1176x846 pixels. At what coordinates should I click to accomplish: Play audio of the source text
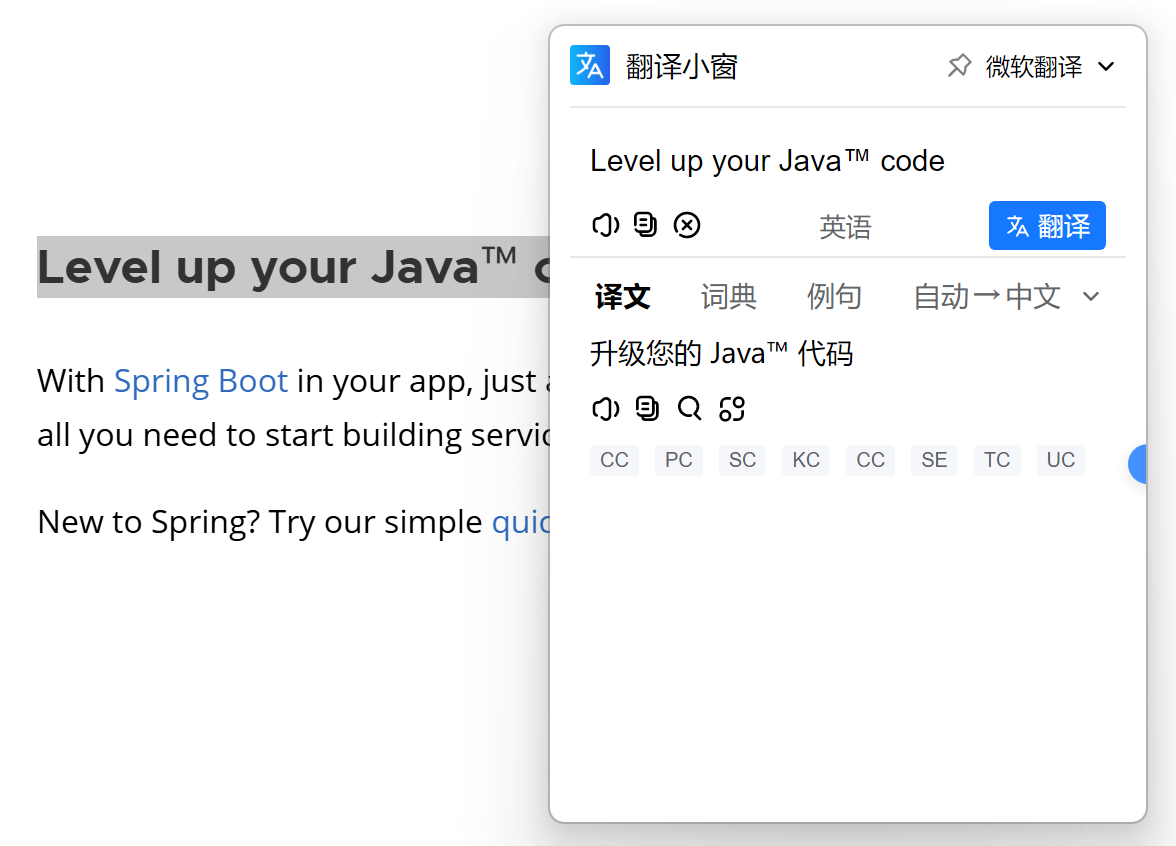(605, 224)
